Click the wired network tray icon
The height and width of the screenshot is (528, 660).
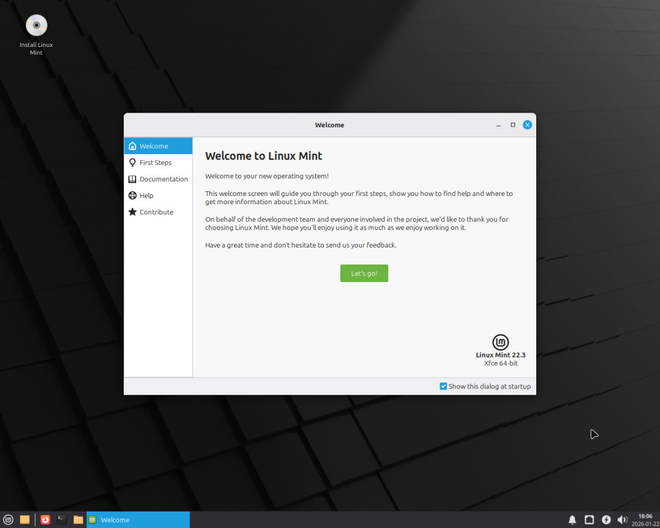(589, 520)
